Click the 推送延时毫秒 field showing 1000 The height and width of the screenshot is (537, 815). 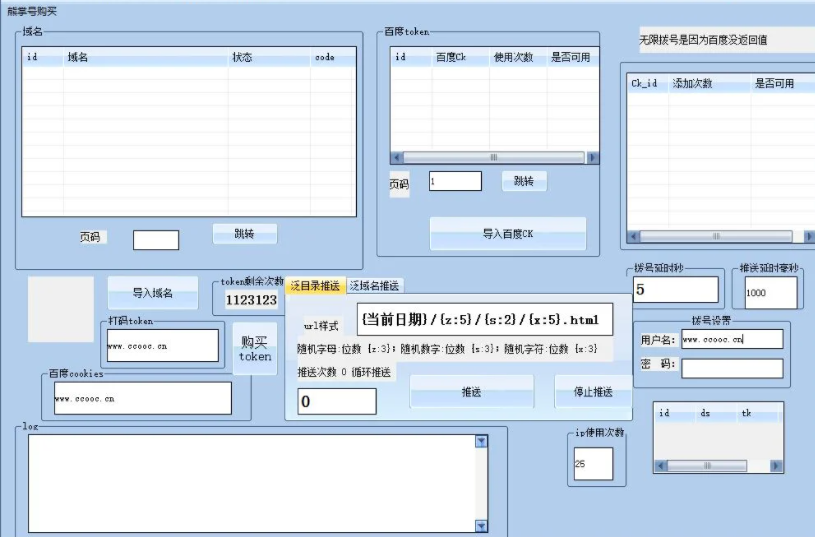(x=771, y=293)
